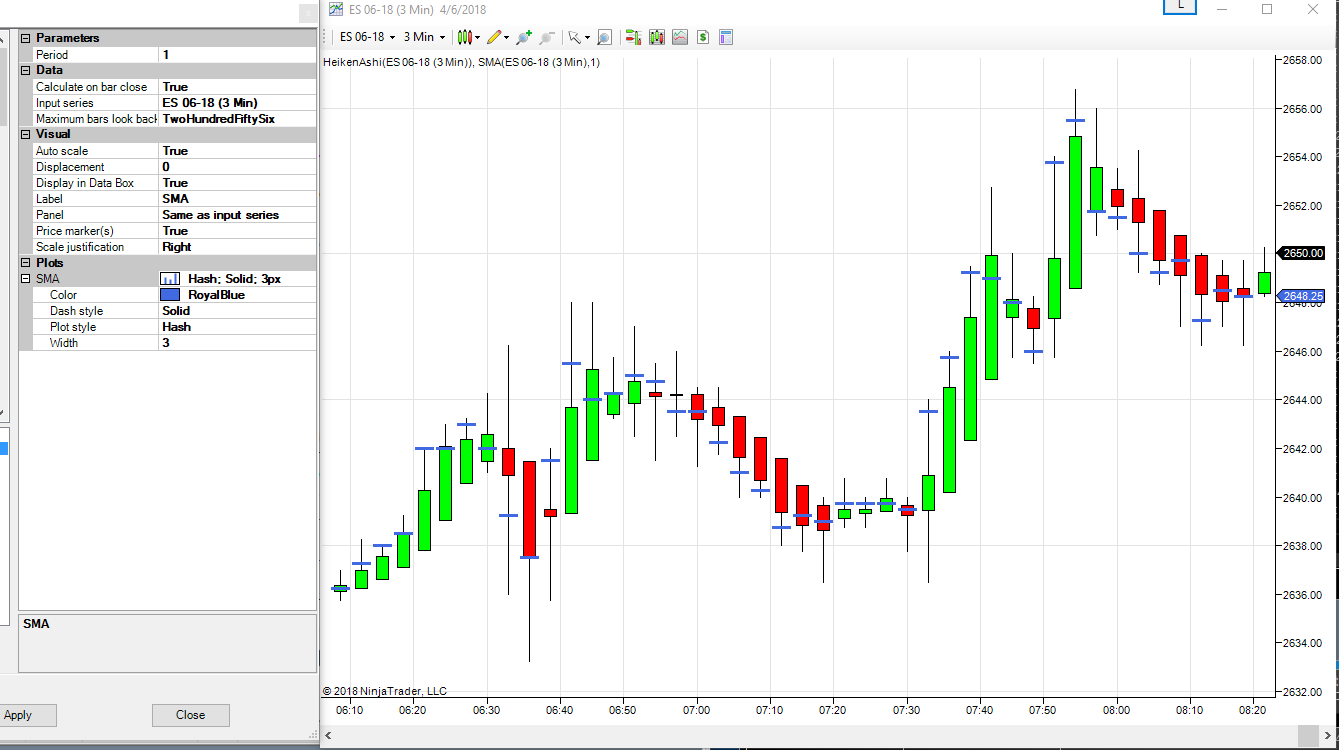Open the Data Series candlestick icon

coord(657,37)
